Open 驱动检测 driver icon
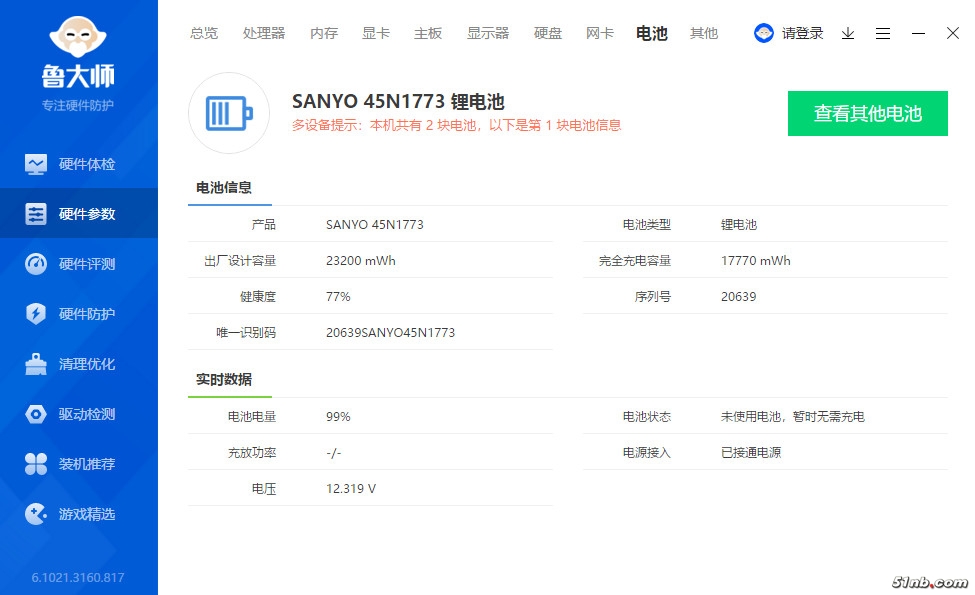Screen dimensions: 975x595 [x=36, y=414]
